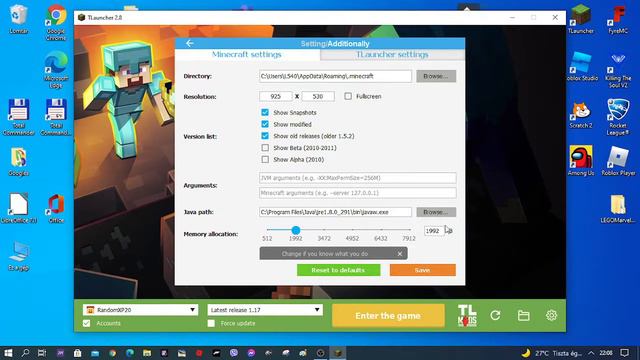The width and height of the screenshot is (640, 360).
Task: Open Task View on the taskbar
Action: 42,353
